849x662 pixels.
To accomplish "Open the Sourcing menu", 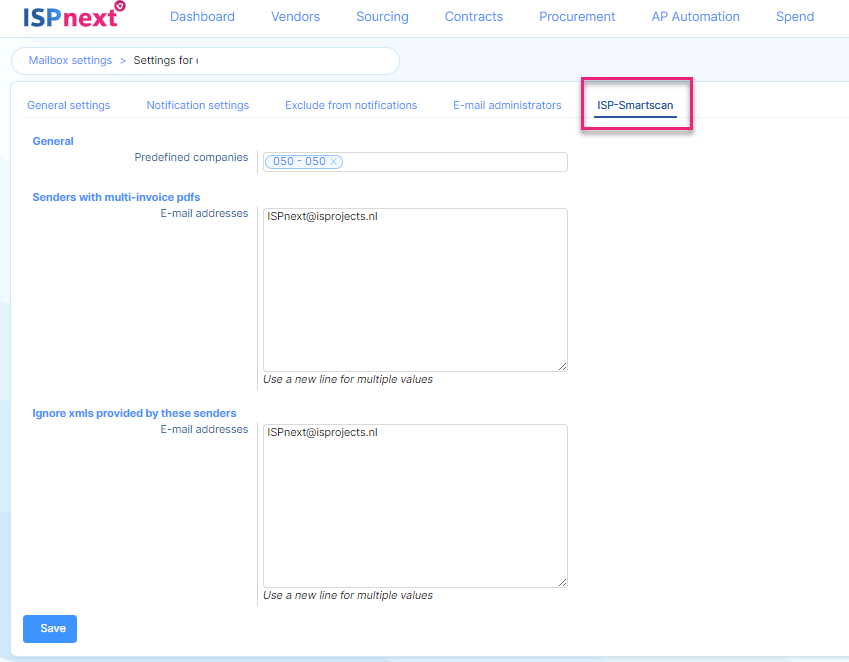I will pos(382,17).
